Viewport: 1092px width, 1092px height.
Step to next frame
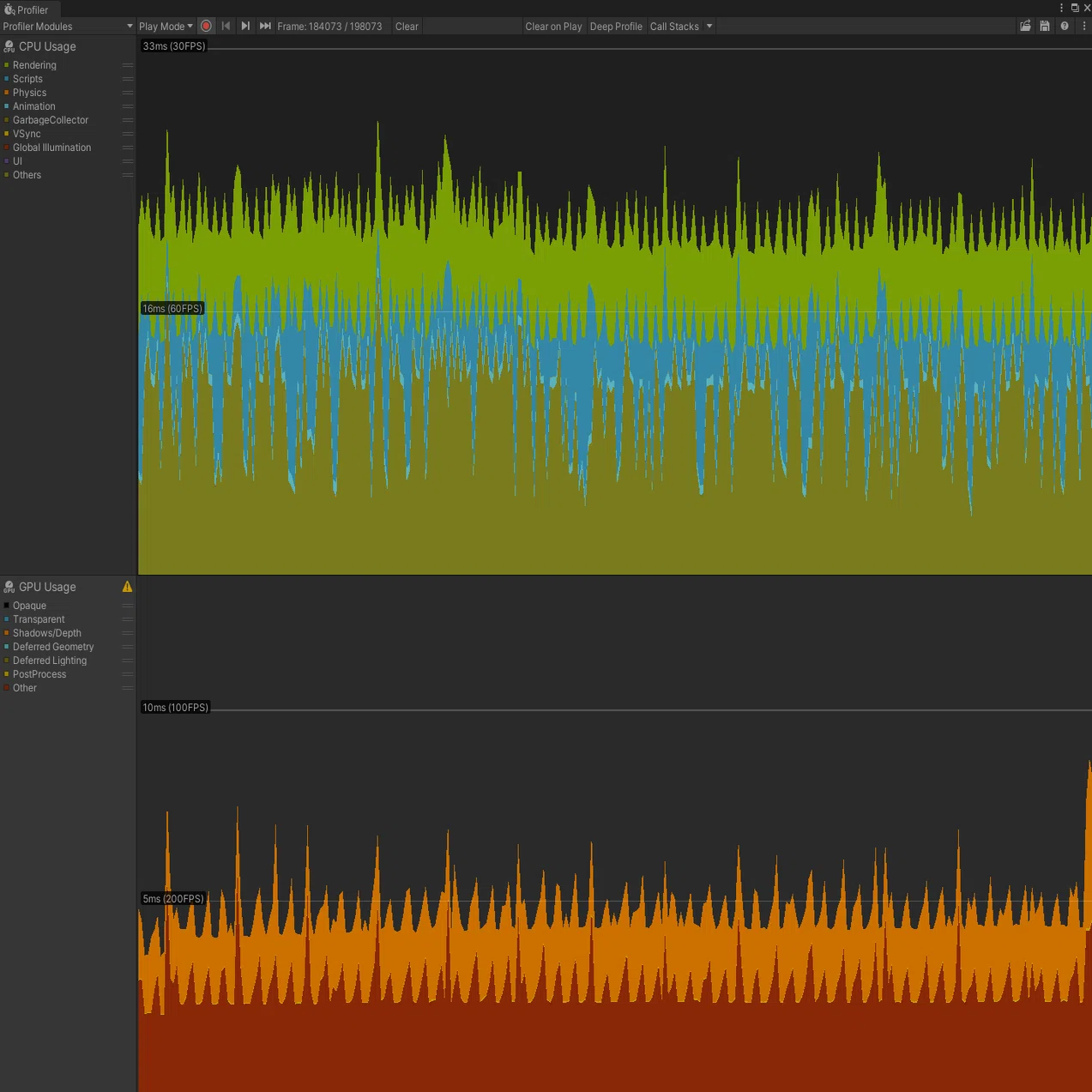(245, 26)
